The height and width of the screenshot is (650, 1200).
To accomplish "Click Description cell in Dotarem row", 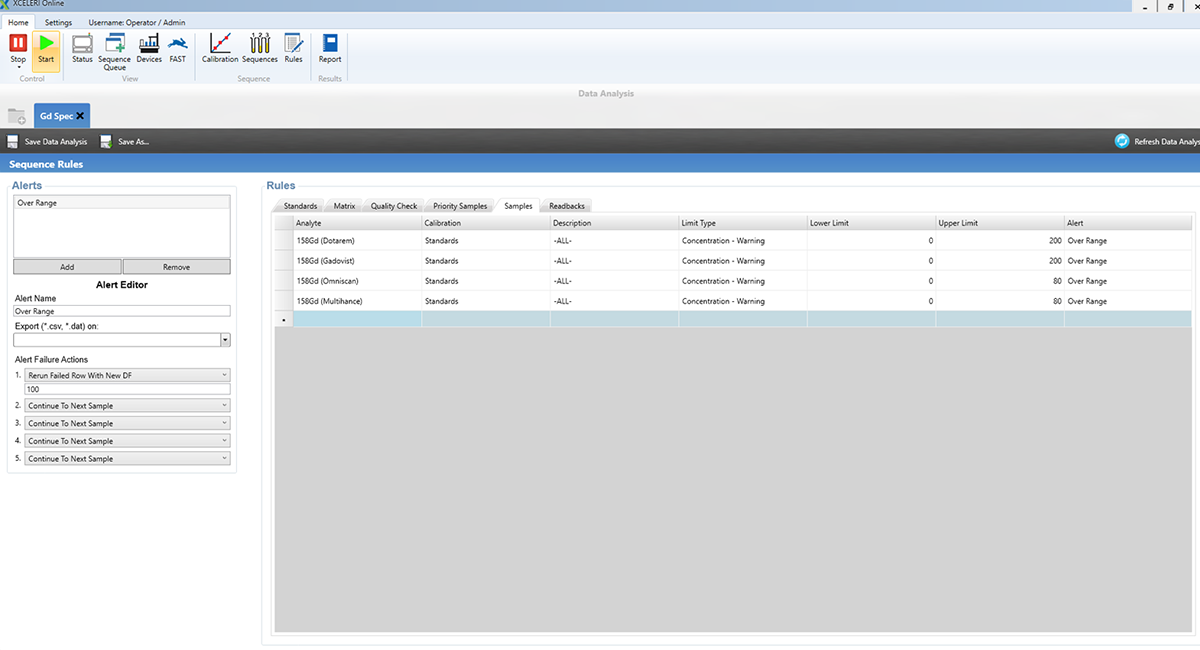I will pyautogui.click(x=614, y=241).
